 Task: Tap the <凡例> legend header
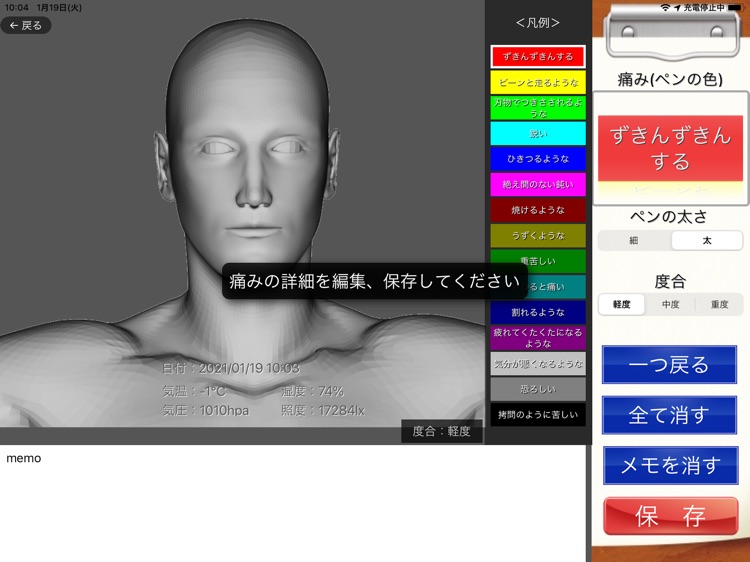point(538,22)
